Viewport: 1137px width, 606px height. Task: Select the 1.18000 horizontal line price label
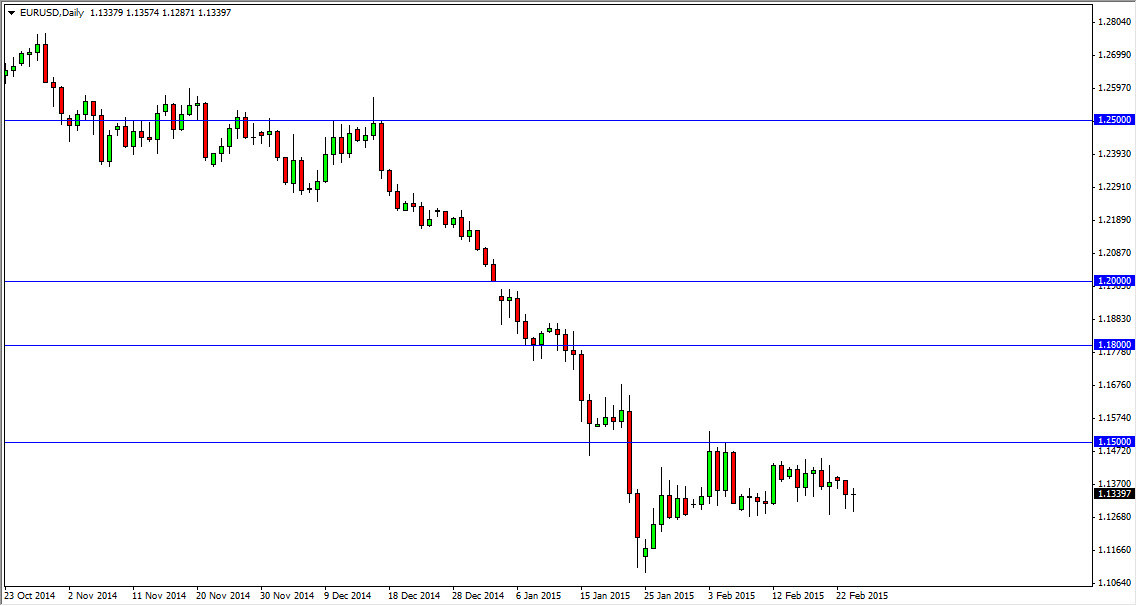(1113, 345)
